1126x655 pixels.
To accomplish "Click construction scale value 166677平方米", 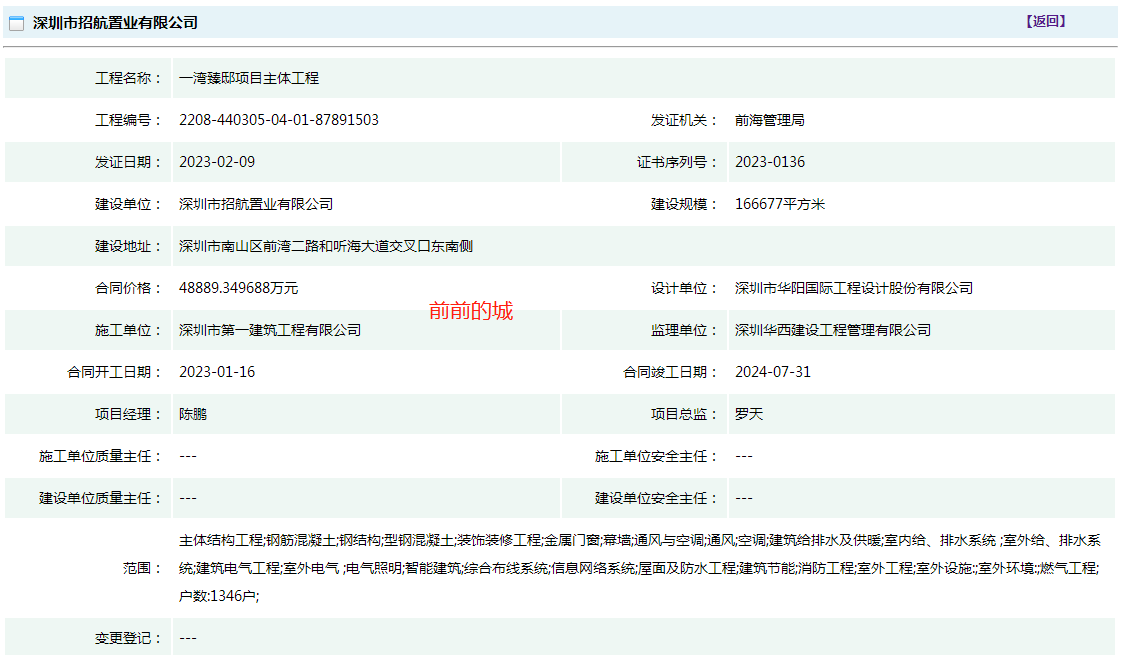I will click(779, 204).
